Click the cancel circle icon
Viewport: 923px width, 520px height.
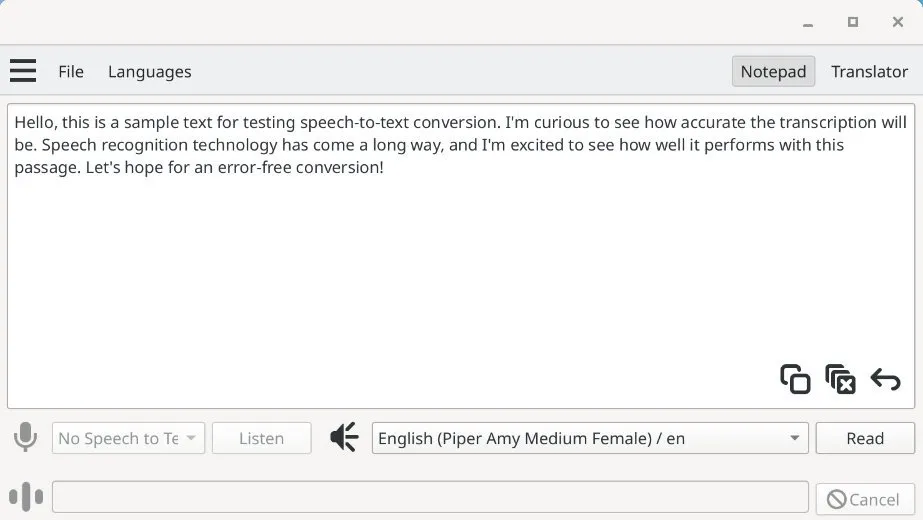(x=836, y=499)
